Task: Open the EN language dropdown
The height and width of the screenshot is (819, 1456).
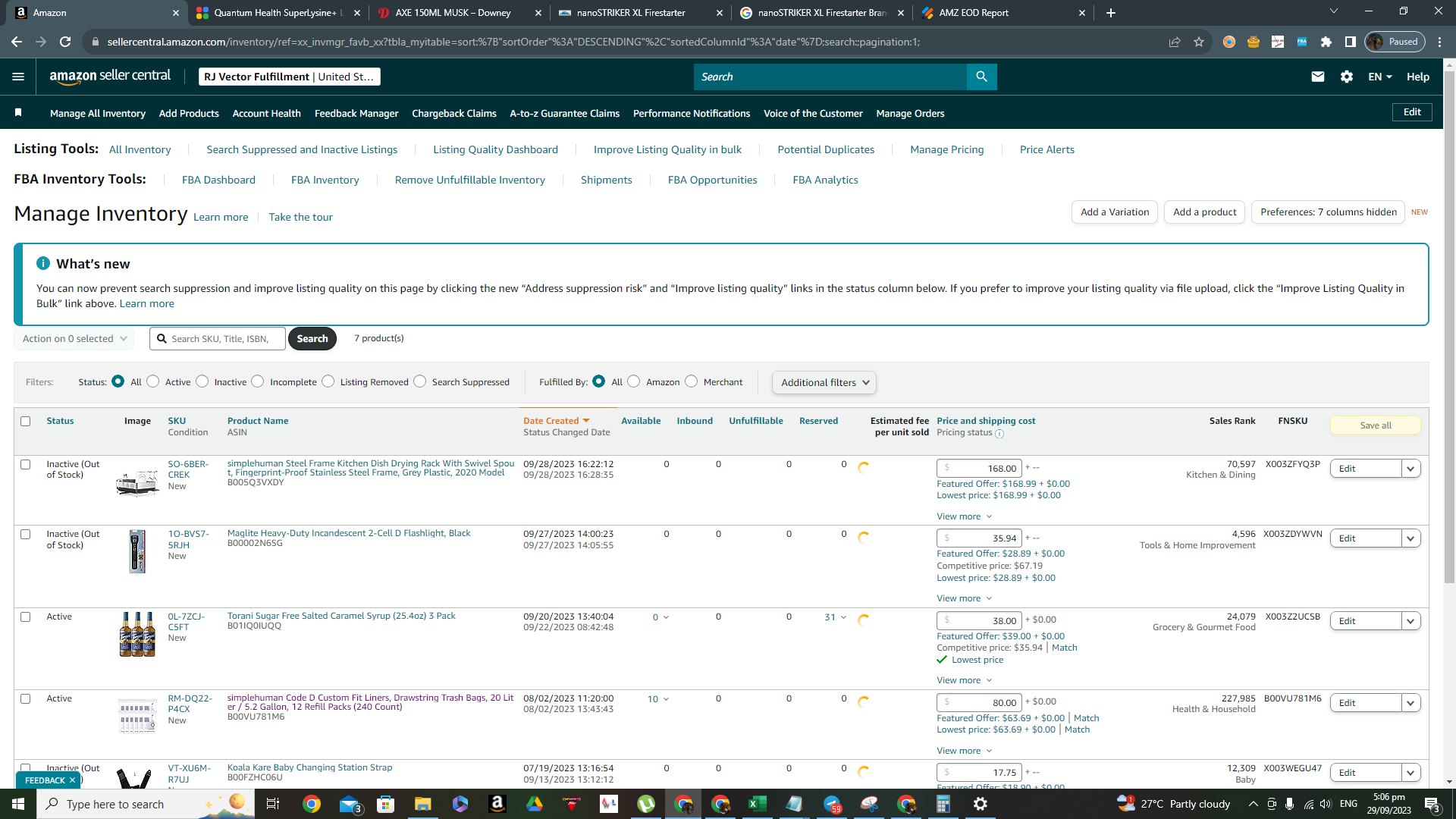Action: click(1380, 77)
